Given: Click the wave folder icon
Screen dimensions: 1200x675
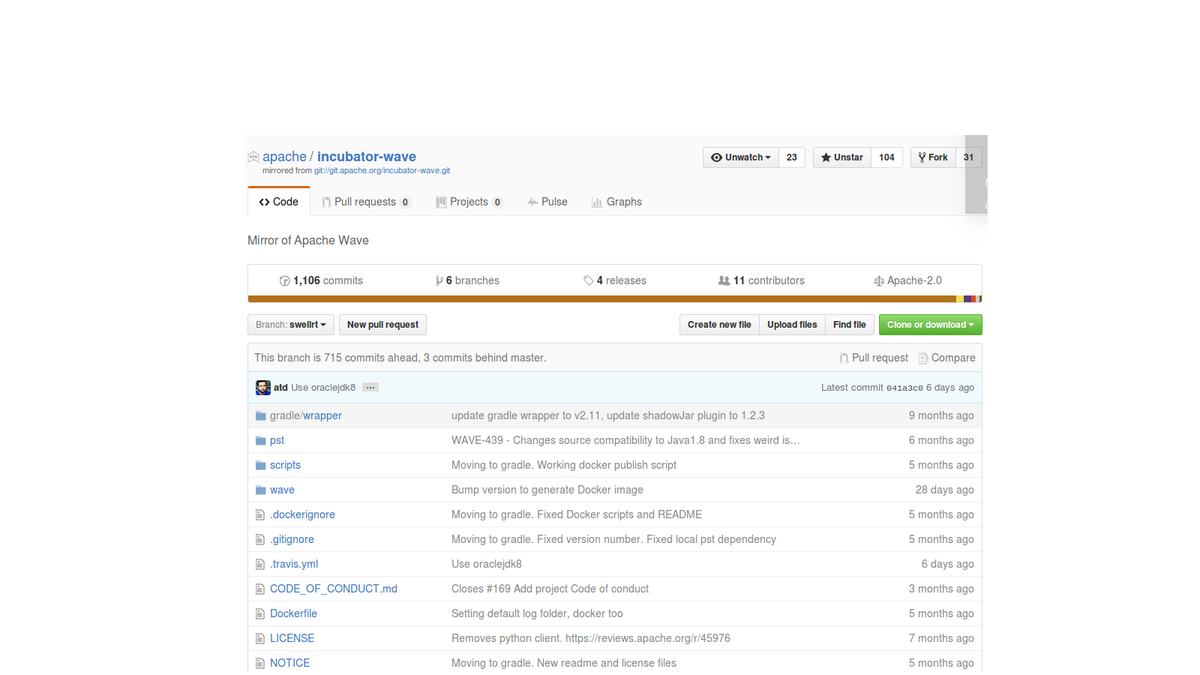Looking at the screenshot, I should [x=260, y=490].
